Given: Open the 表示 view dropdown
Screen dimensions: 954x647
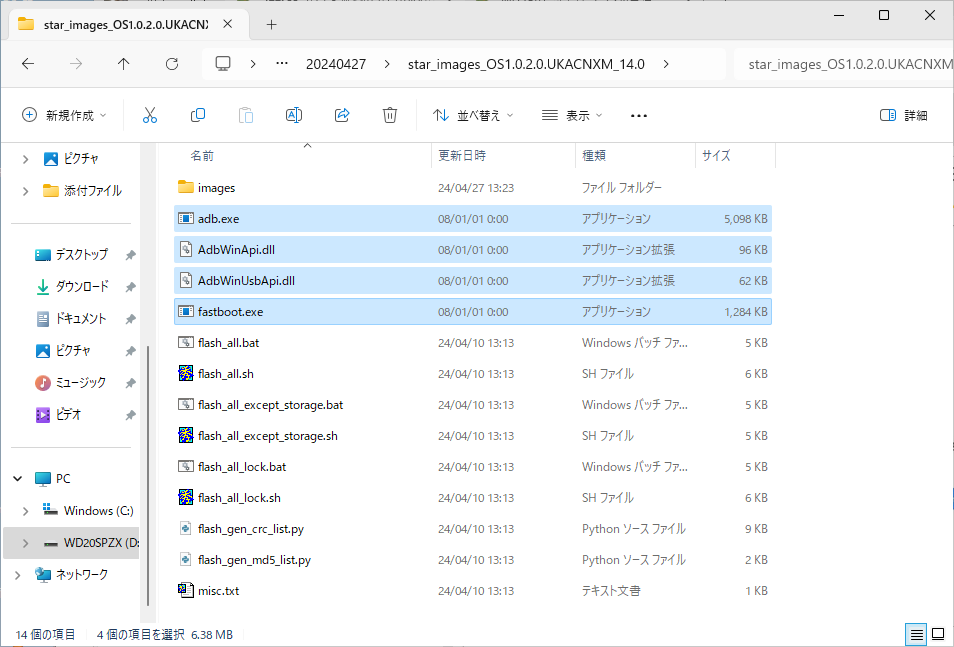Looking at the screenshot, I should click(572, 115).
